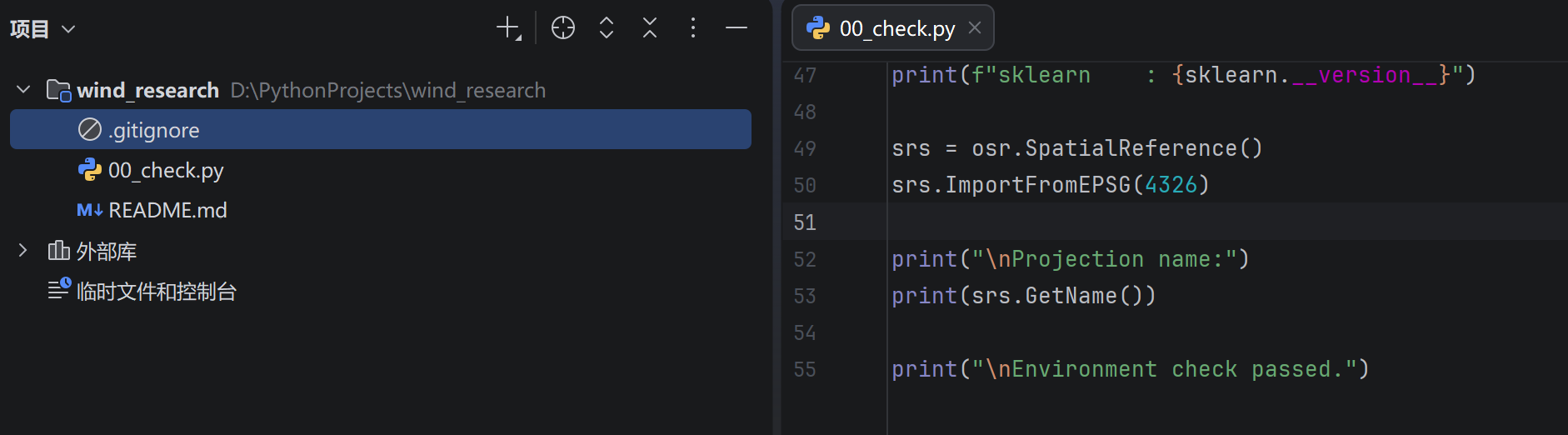Select the .gitignore file
1568x435 pixels.
381,130
